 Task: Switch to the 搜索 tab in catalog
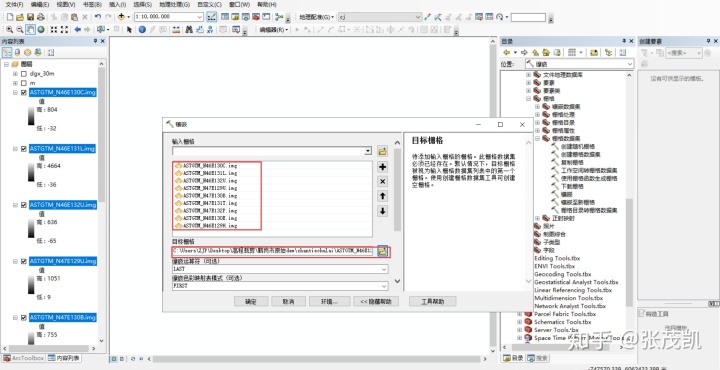537,358
